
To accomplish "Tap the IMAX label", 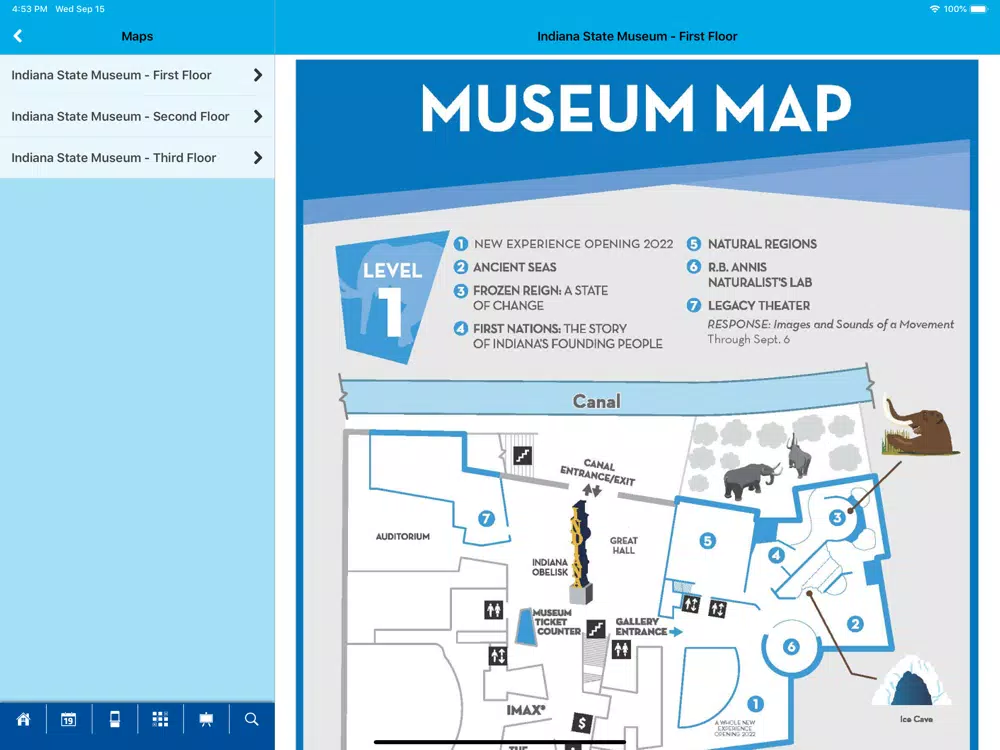I will pos(526,710).
